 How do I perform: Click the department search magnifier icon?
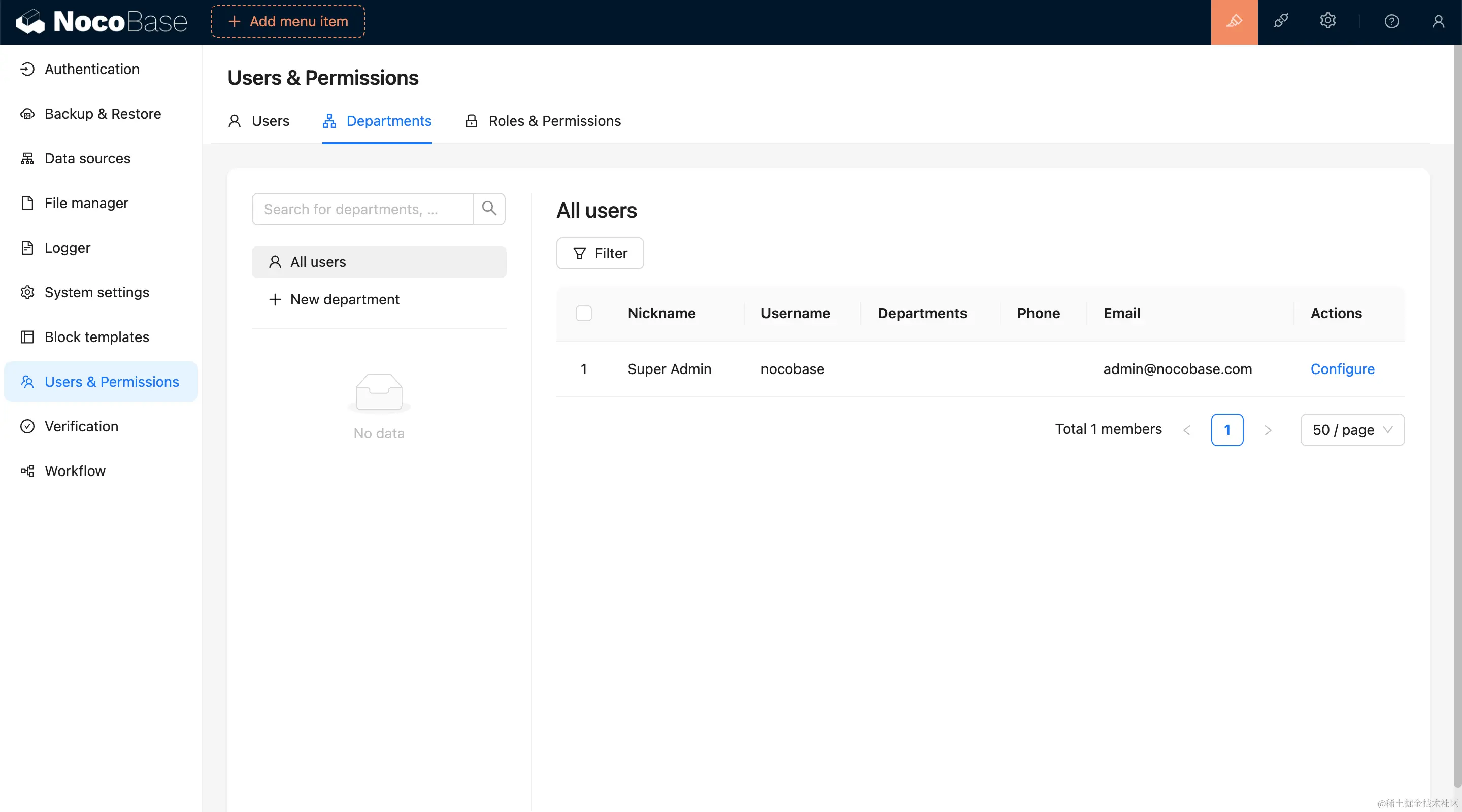[489, 209]
